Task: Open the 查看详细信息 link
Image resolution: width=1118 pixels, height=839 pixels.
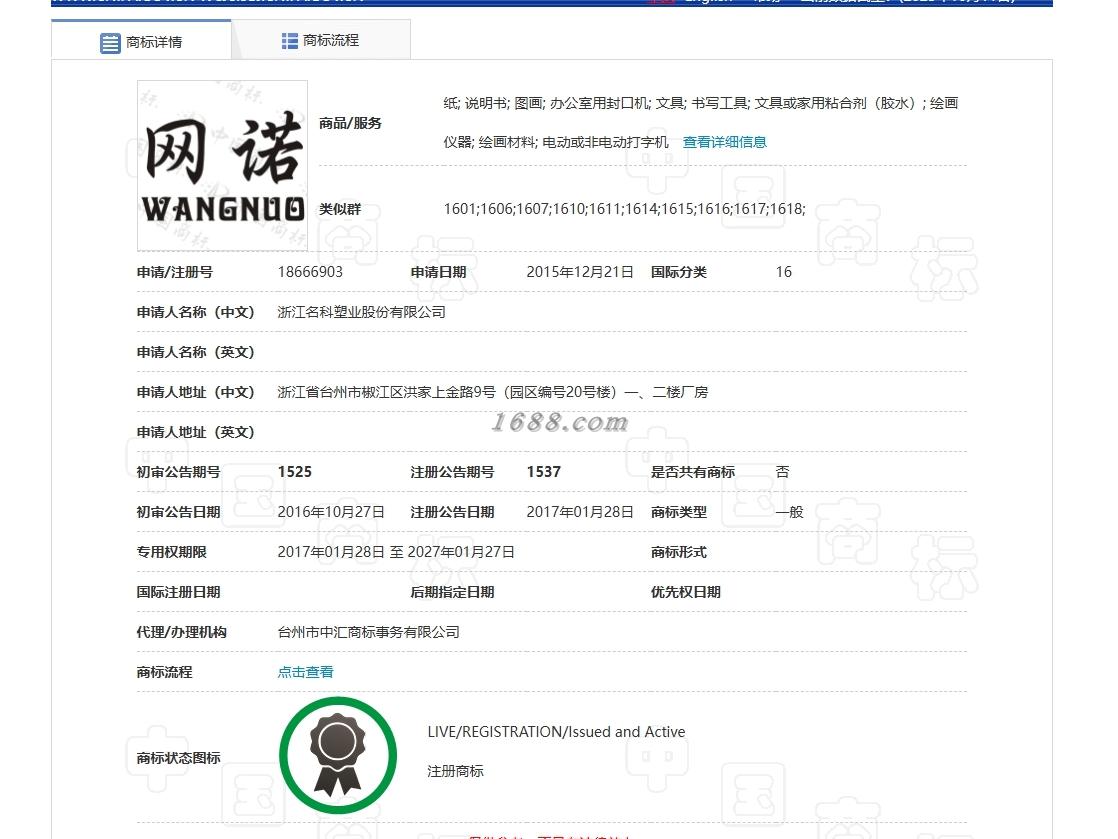Action: 724,142
